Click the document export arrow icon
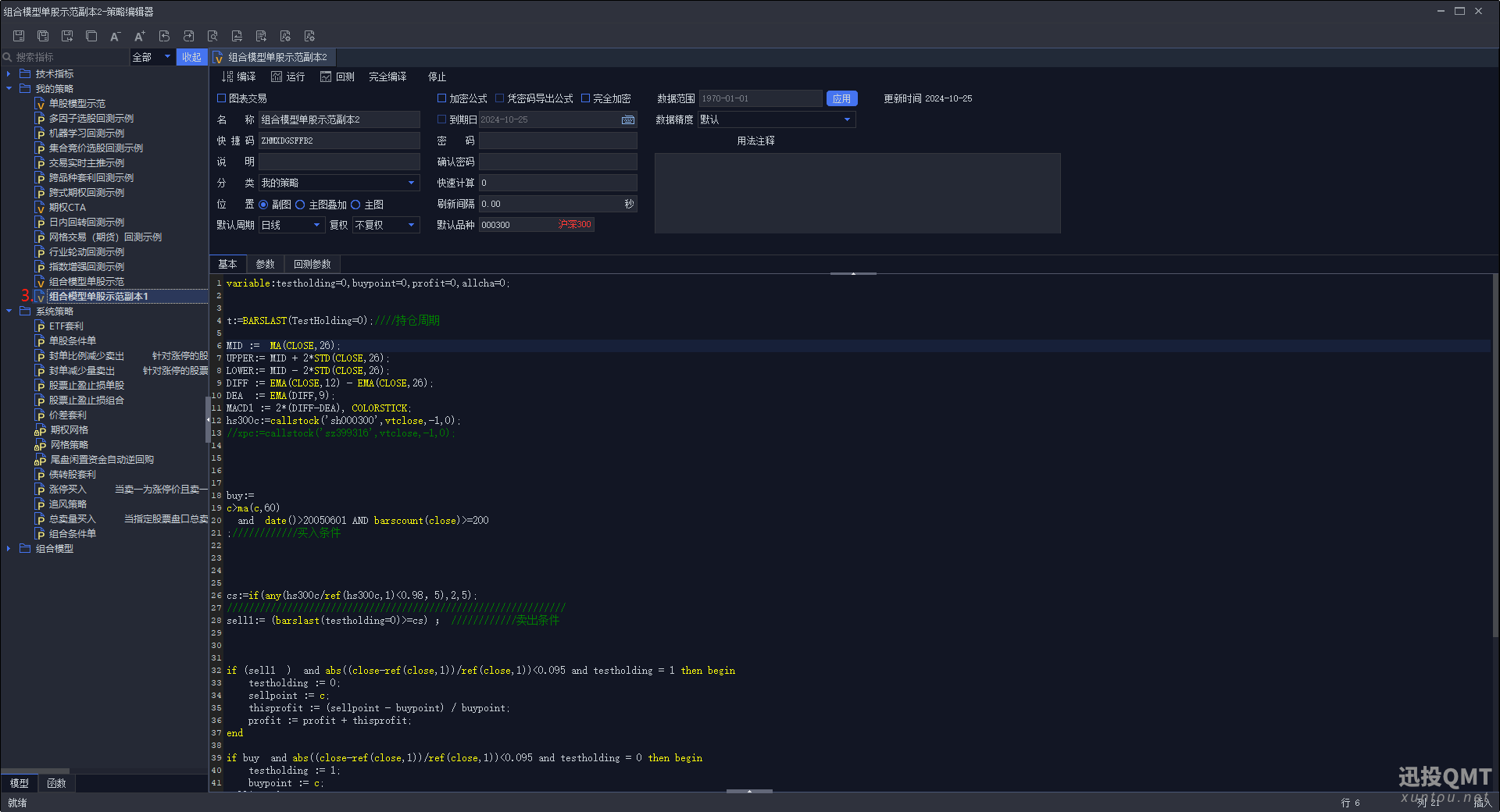 pyautogui.click(x=261, y=36)
